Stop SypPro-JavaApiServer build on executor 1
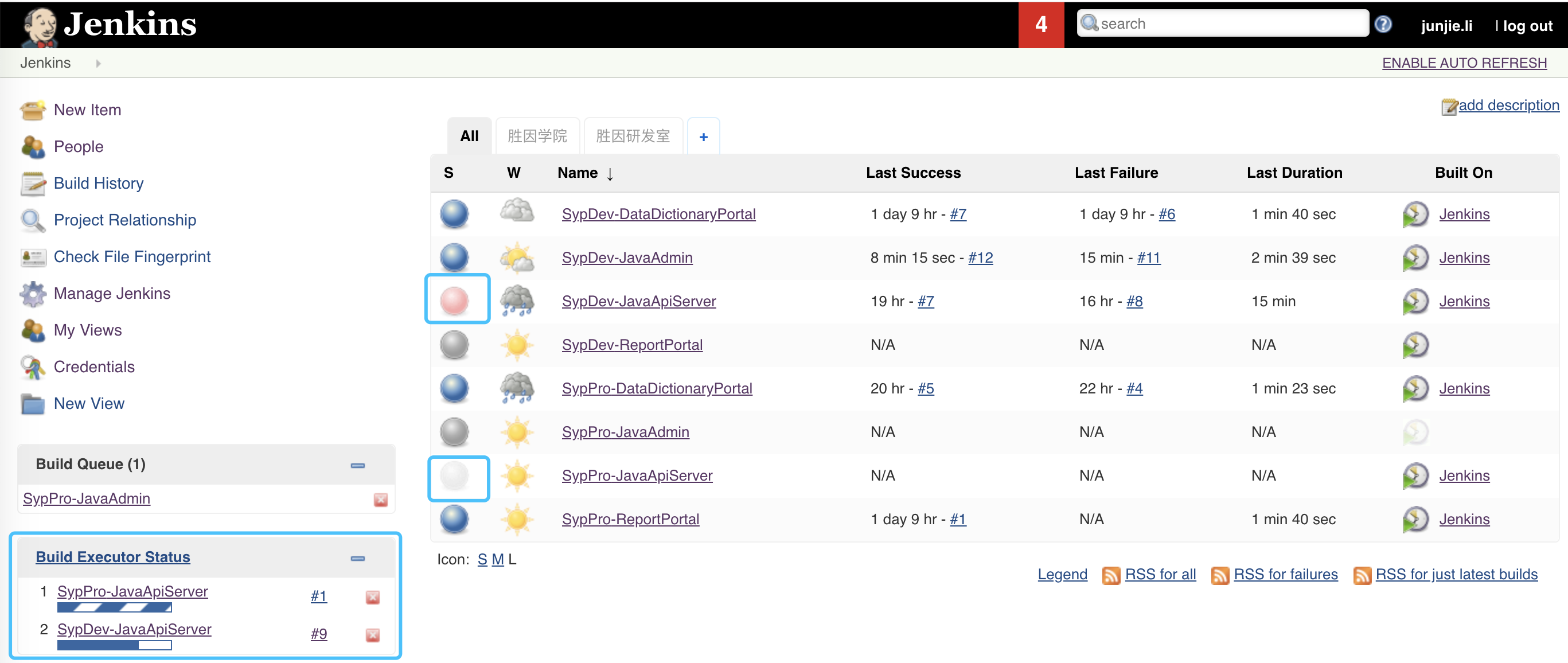The image size is (1568, 663). point(373,597)
